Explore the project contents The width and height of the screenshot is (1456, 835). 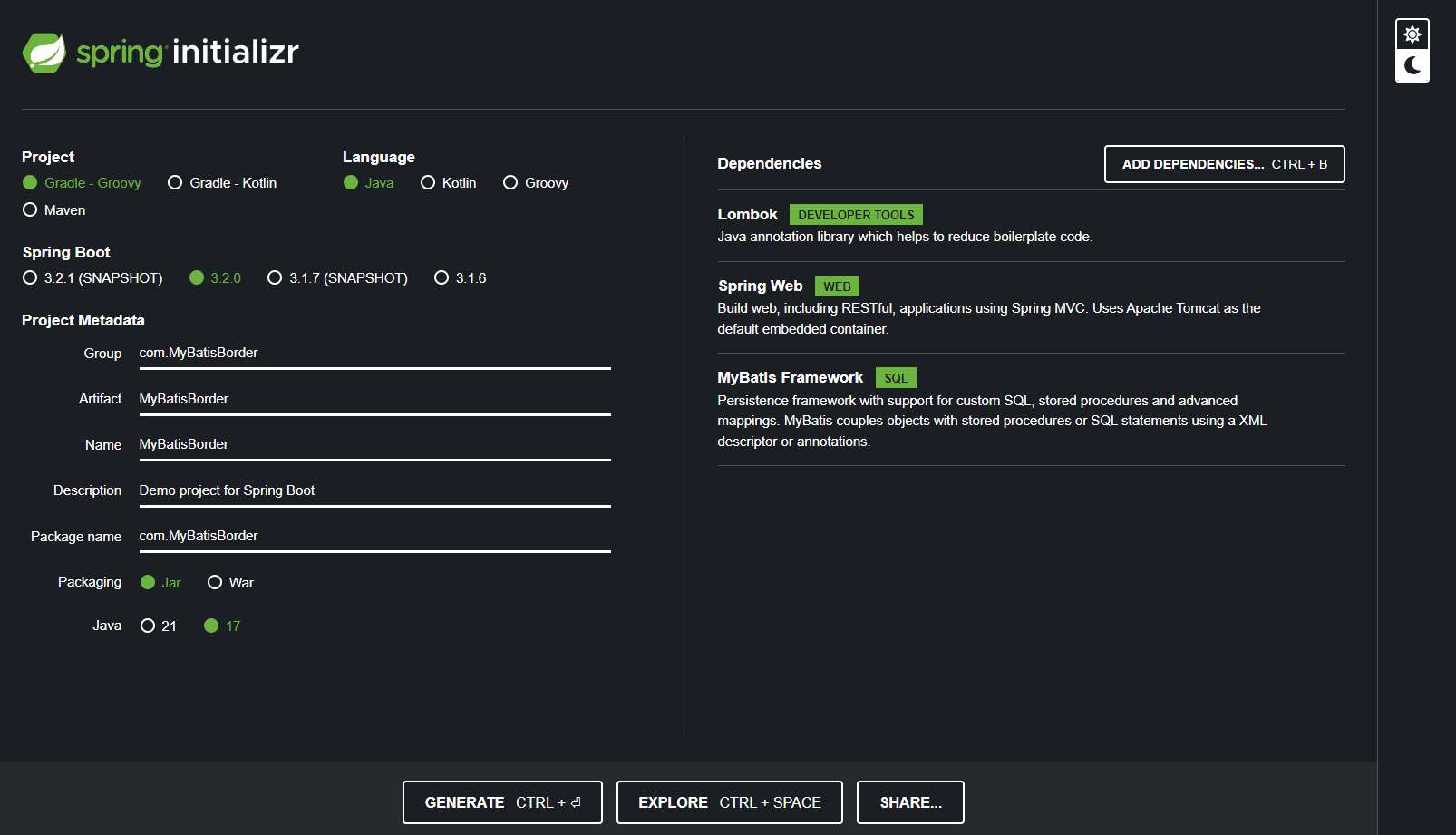pyautogui.click(x=730, y=802)
